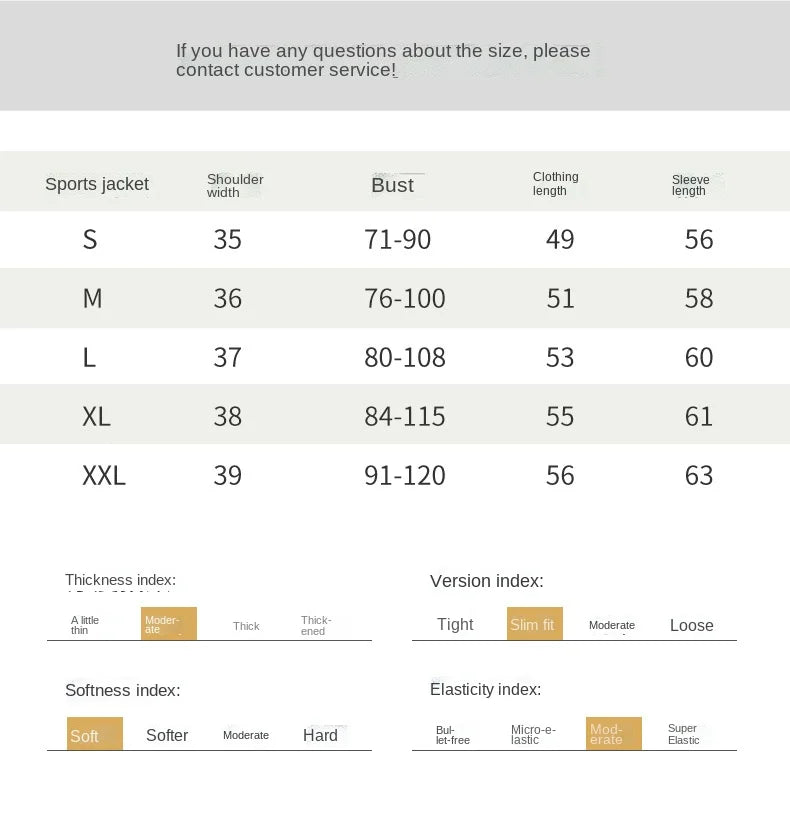This screenshot has height=824, width=790.
Task: Choose the Loose version option
Action: coord(691,625)
